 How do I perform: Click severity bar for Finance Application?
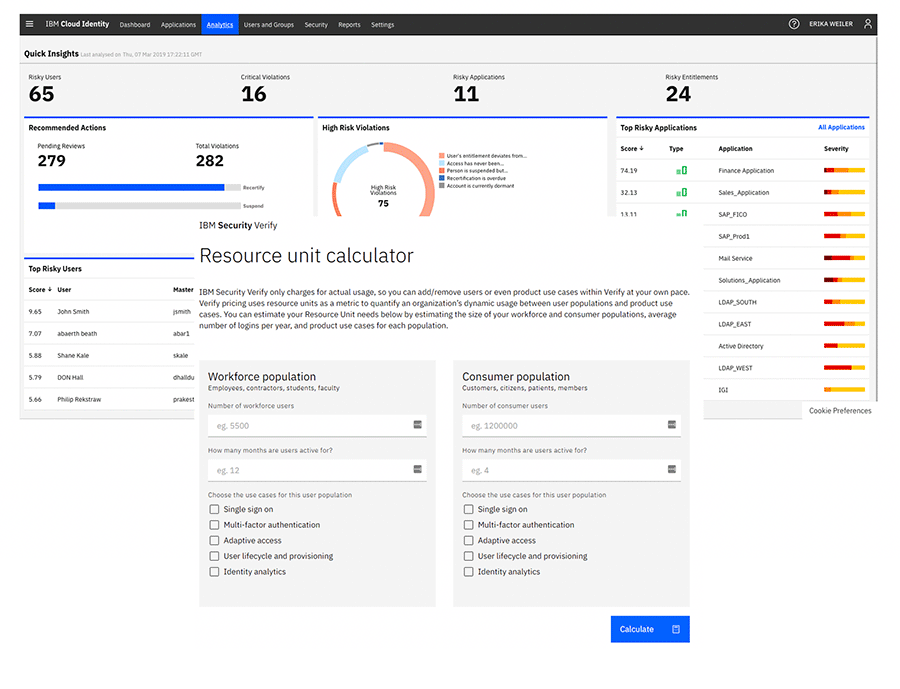(x=844, y=171)
